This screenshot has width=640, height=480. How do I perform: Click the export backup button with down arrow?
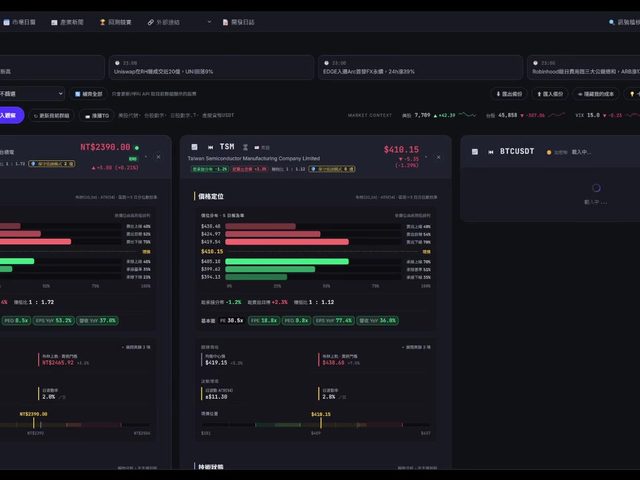pyautogui.click(x=509, y=94)
